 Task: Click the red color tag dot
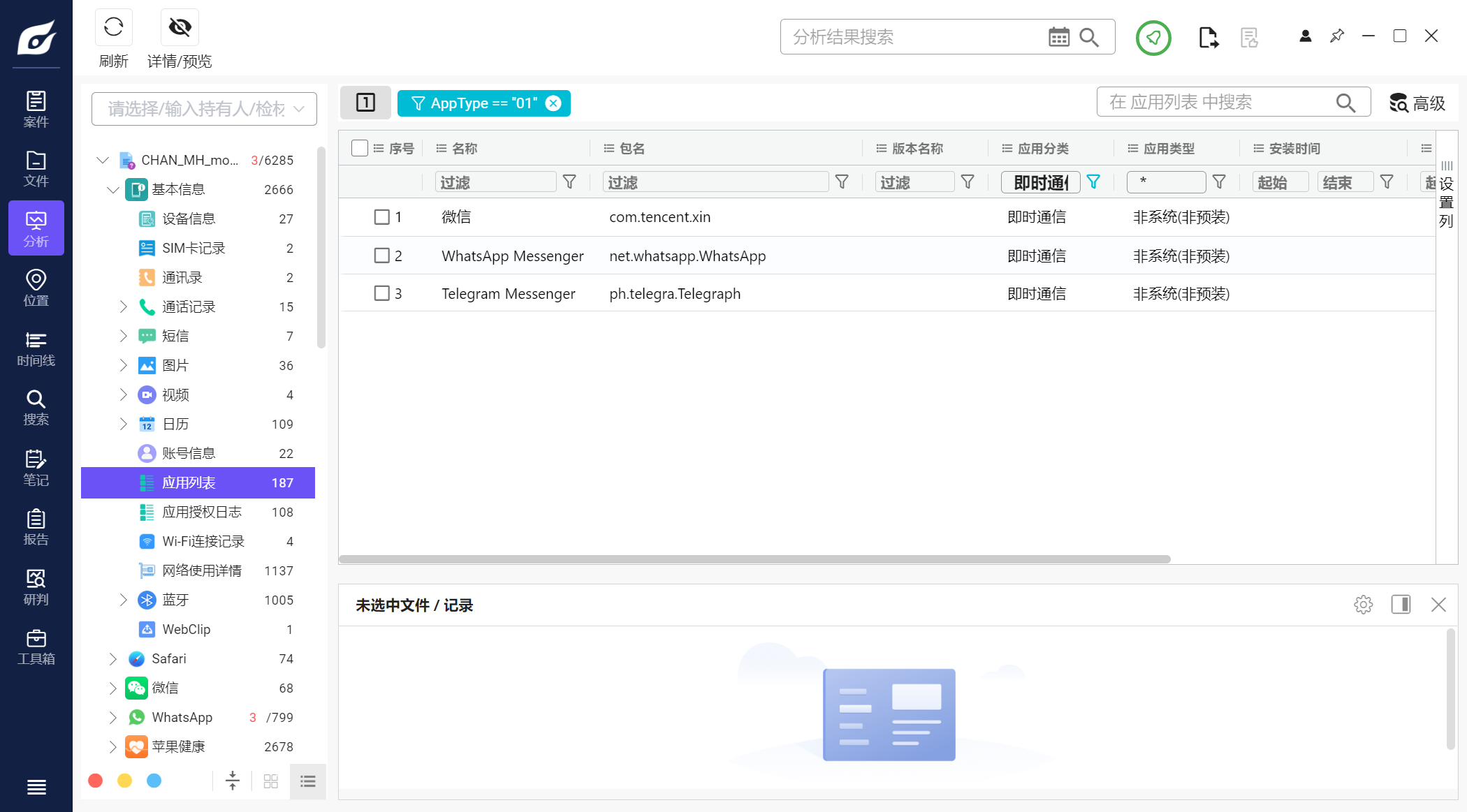[x=96, y=781]
